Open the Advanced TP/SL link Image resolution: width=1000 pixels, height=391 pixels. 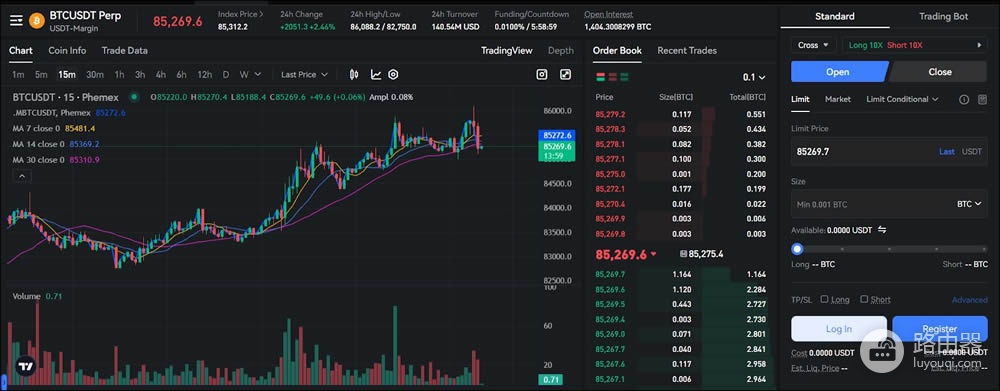tap(969, 300)
